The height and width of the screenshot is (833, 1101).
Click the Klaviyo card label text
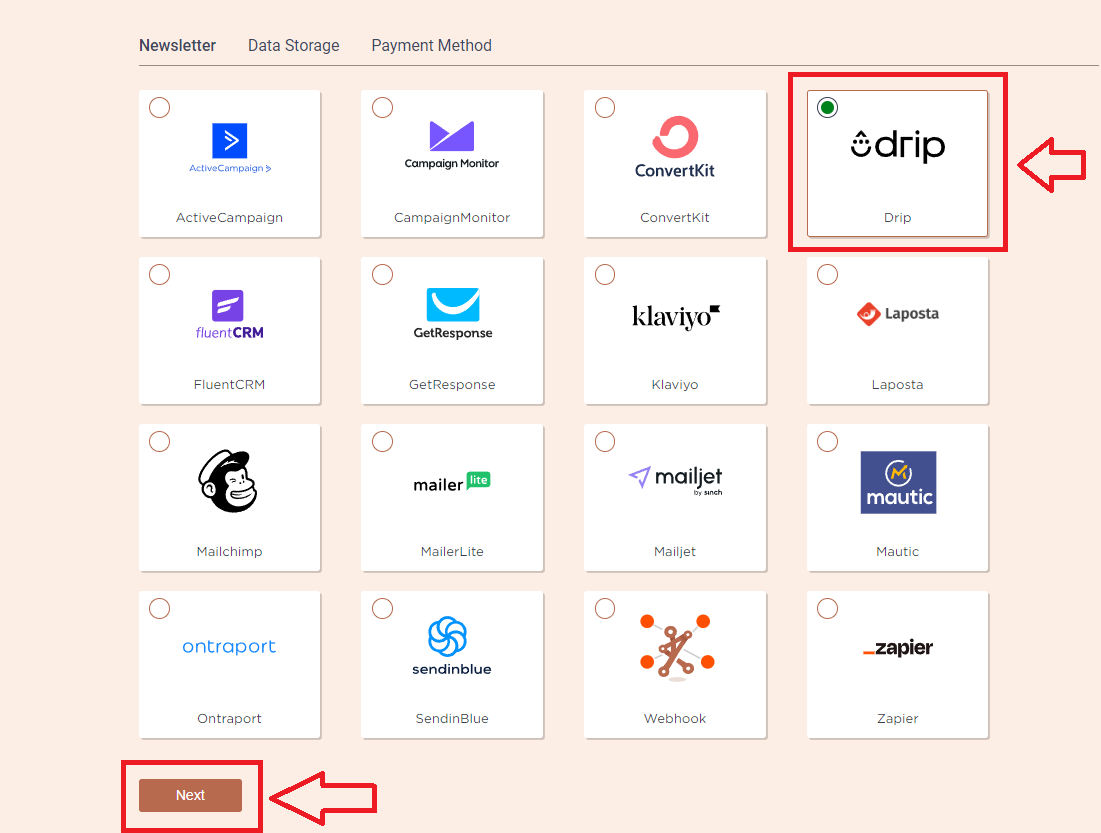pos(675,385)
